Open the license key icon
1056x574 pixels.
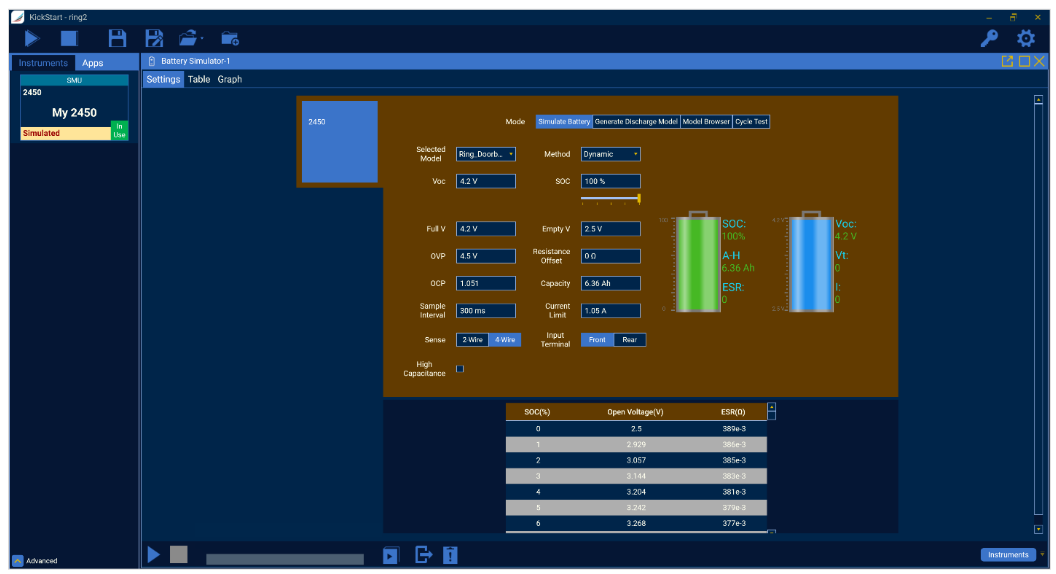pos(990,38)
